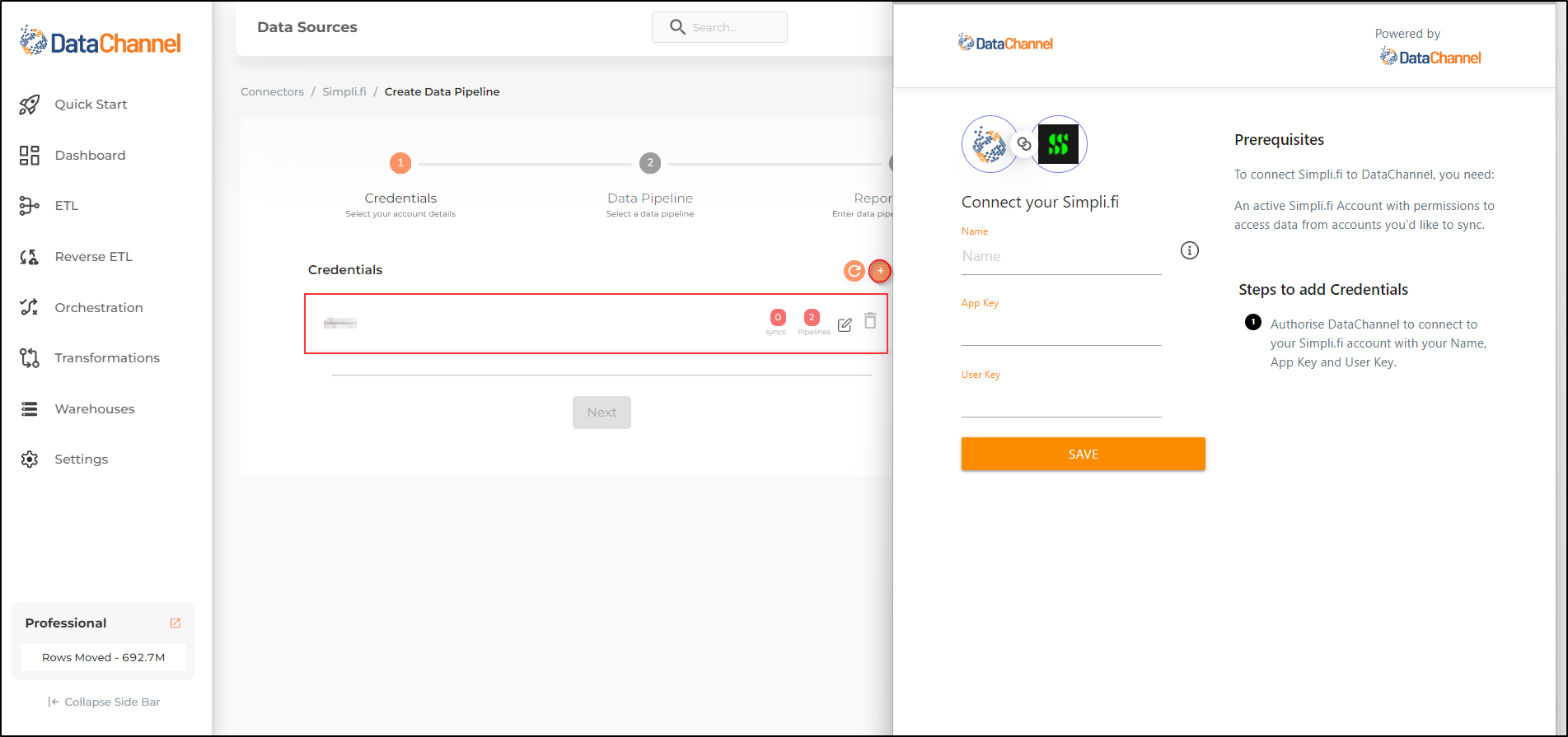The width and height of the screenshot is (1568, 737).
Task: Click the DataChannel logo in the sidebar
Action: click(x=100, y=41)
